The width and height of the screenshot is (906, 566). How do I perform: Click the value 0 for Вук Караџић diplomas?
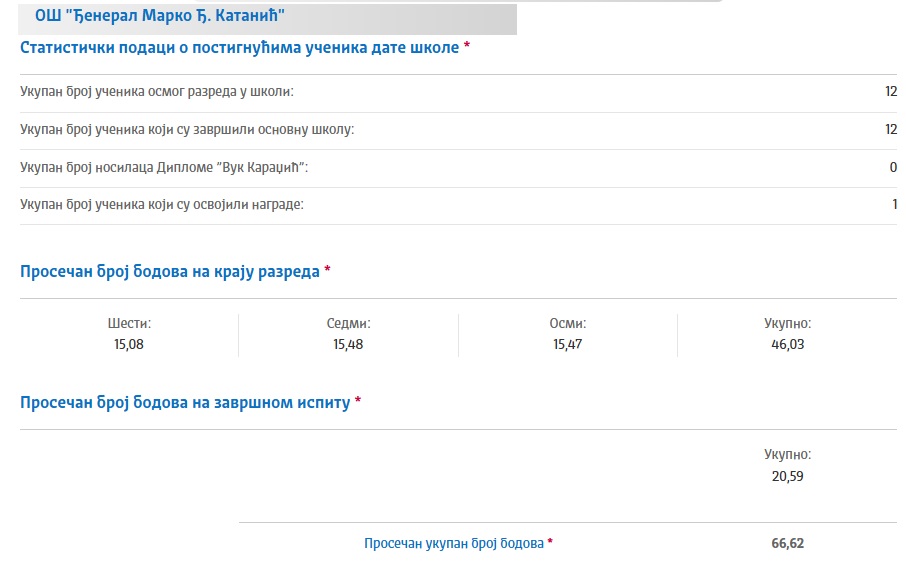[893, 167]
